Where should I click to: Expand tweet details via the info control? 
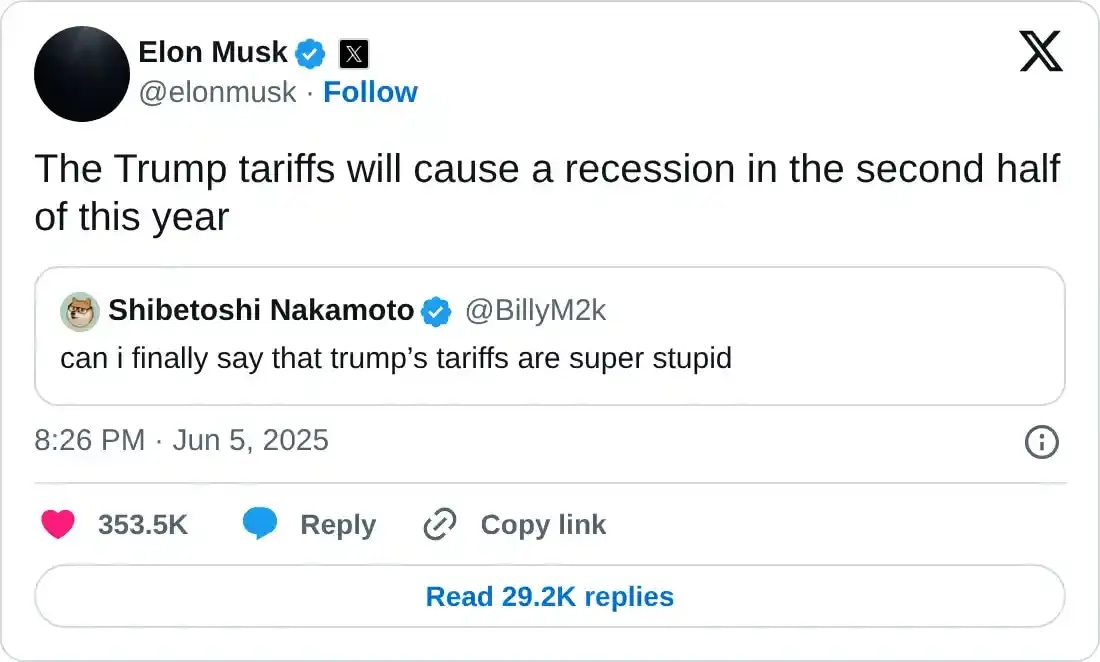pos(1041,442)
